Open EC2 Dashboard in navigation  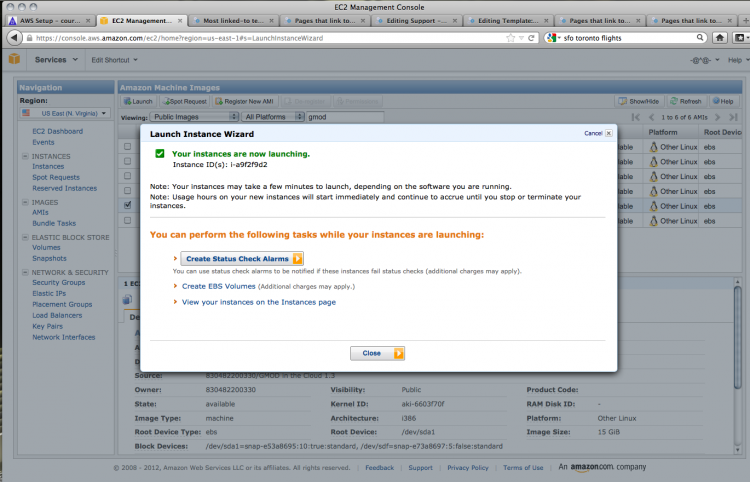(57, 131)
